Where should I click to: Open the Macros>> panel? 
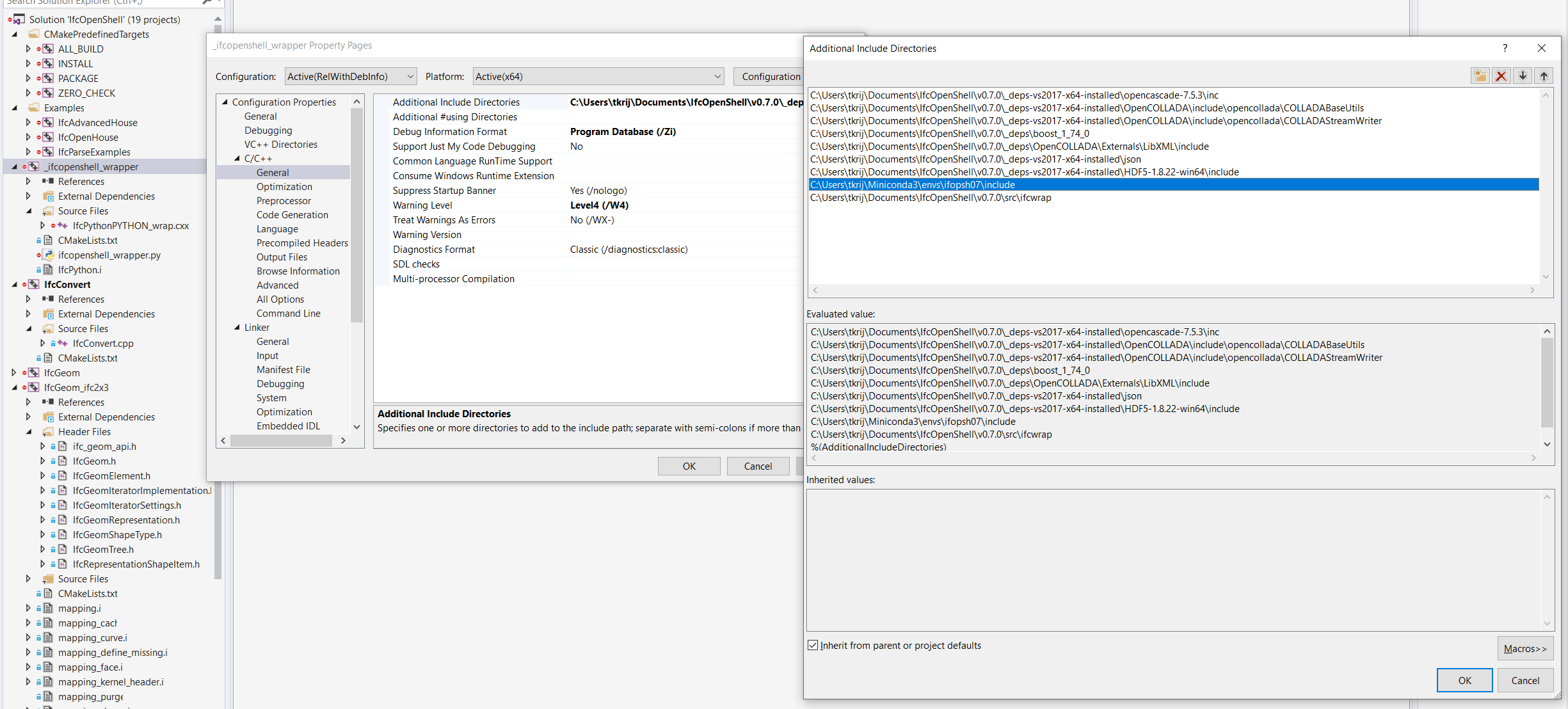coord(1525,648)
